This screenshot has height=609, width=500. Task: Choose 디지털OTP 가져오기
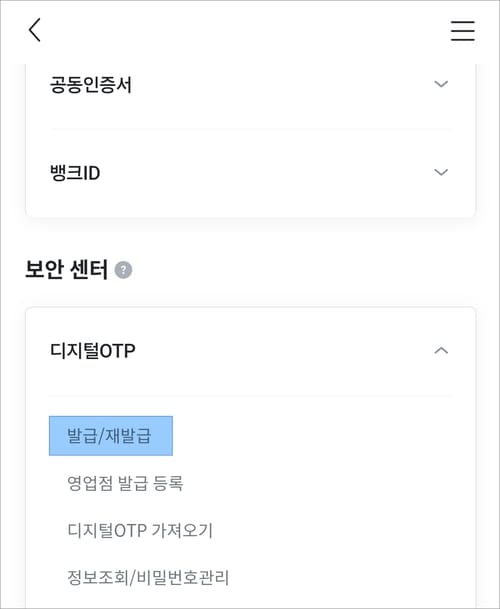[x=140, y=530]
